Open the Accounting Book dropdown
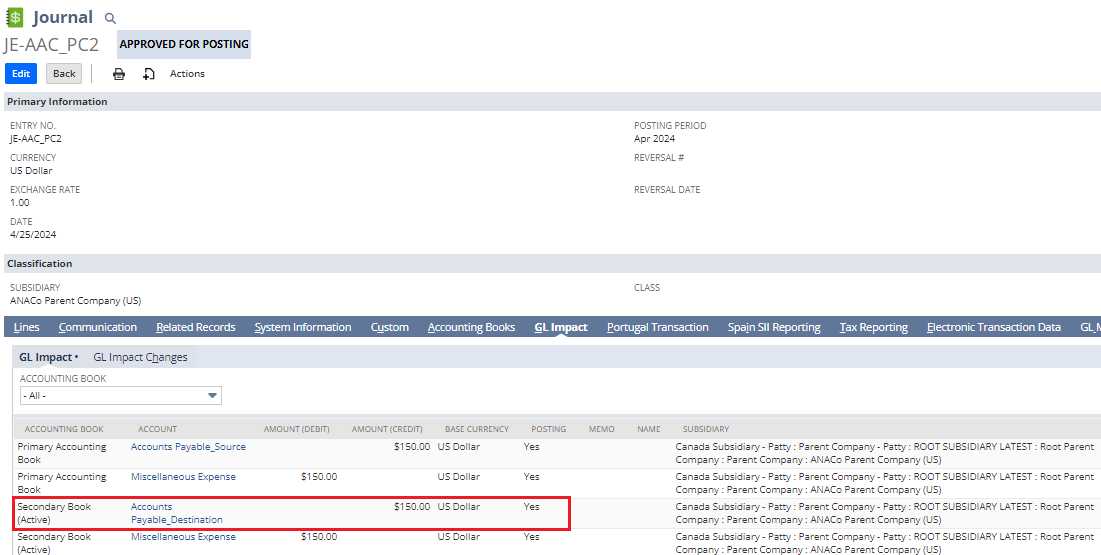The image size is (1101, 555). 121,396
